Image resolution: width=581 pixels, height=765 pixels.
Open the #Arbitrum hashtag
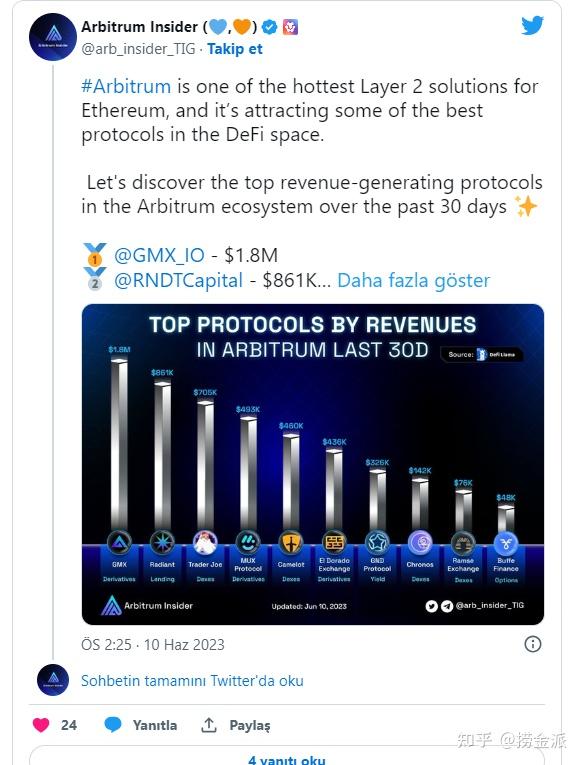pos(126,86)
